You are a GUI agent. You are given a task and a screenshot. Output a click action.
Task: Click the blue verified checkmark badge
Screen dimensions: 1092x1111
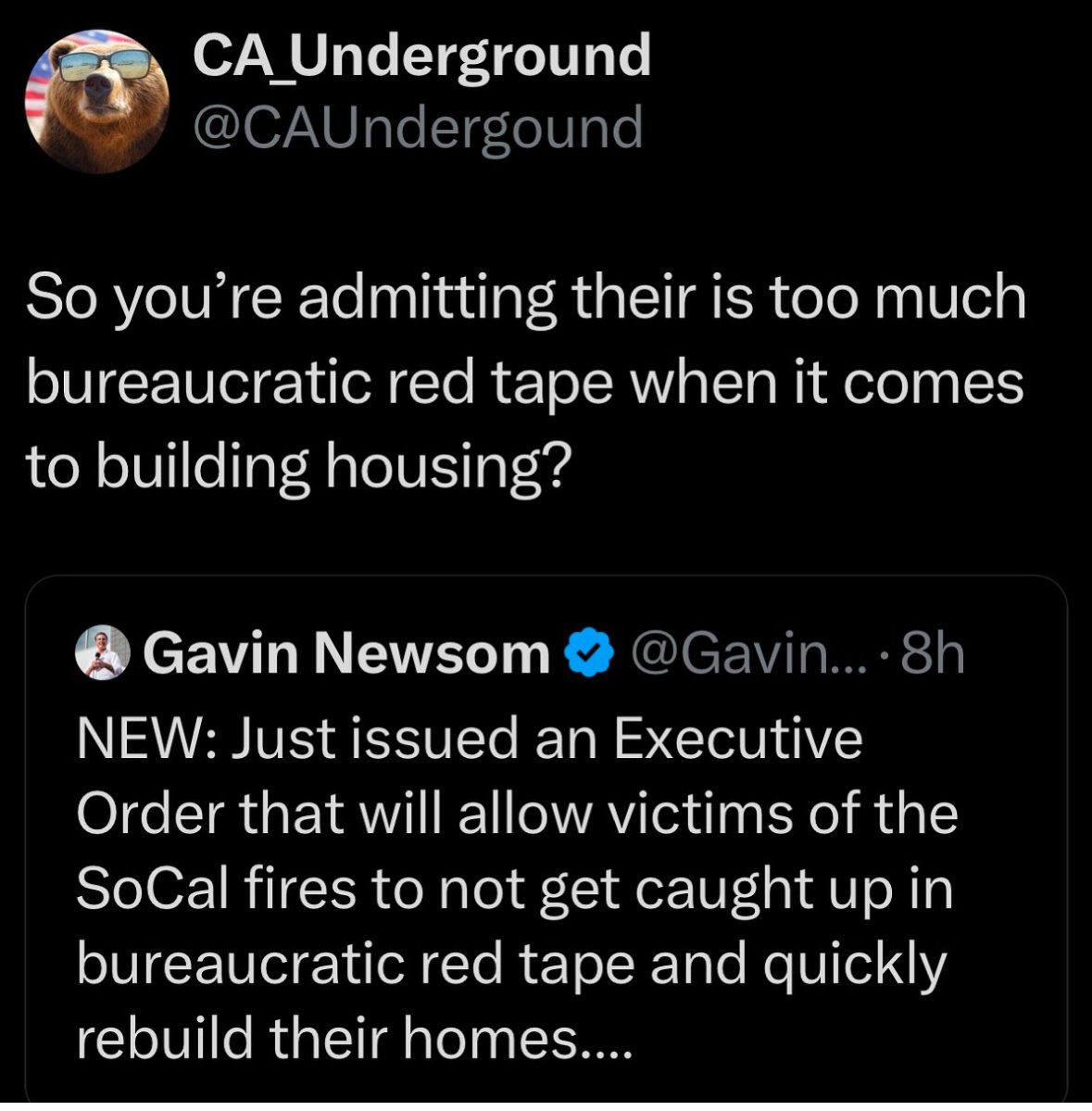(x=590, y=655)
